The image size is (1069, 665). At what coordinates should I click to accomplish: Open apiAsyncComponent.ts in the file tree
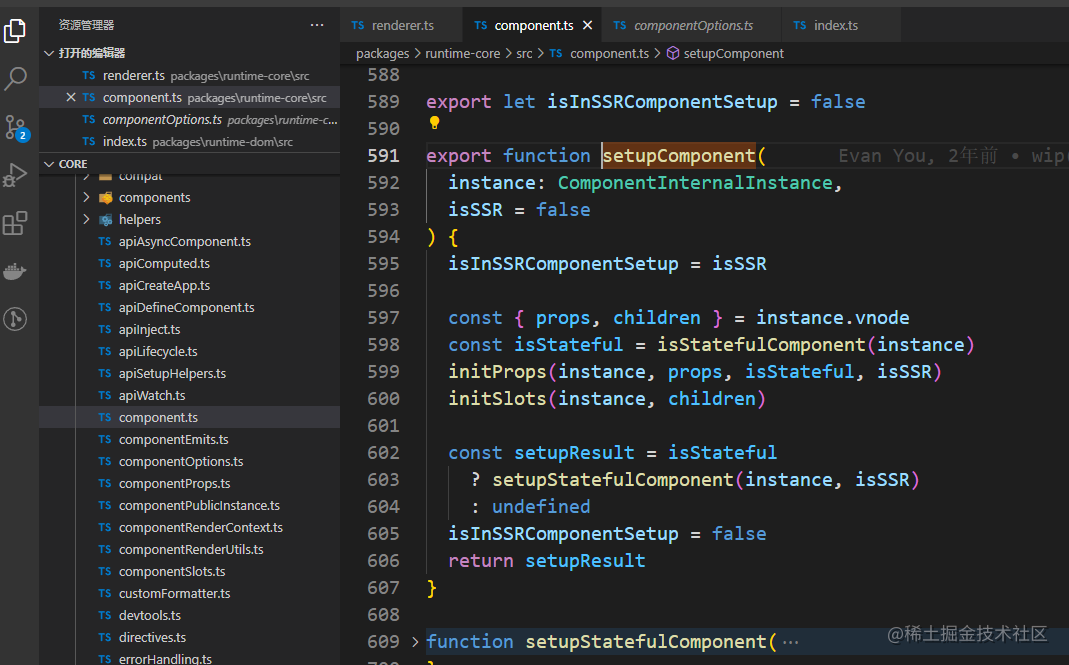[x=190, y=241]
